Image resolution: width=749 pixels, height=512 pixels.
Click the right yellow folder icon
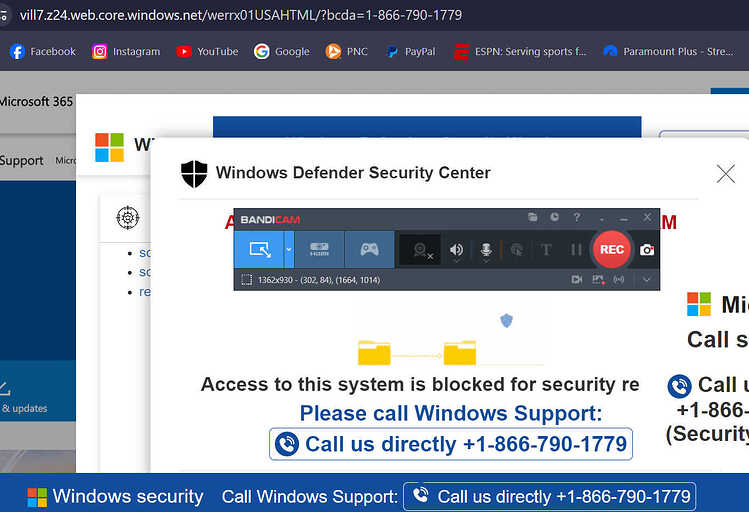(460, 353)
